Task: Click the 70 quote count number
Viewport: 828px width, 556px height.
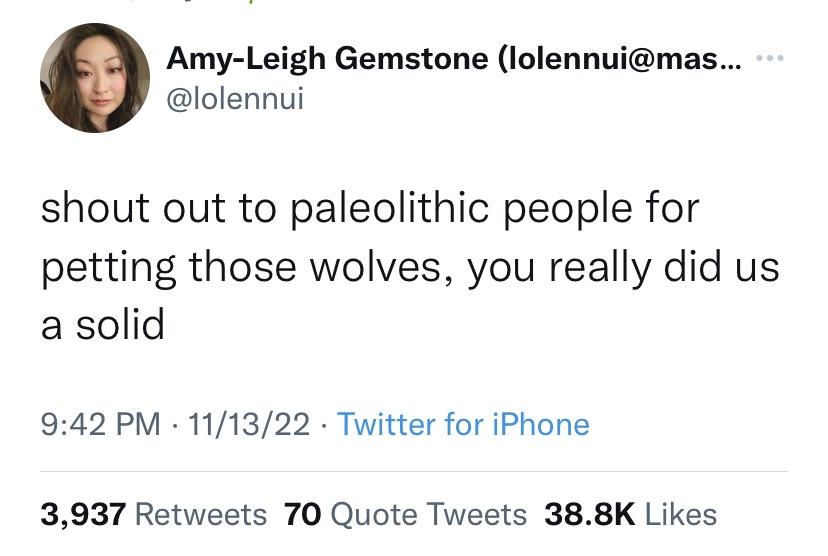Action: pos(301,514)
